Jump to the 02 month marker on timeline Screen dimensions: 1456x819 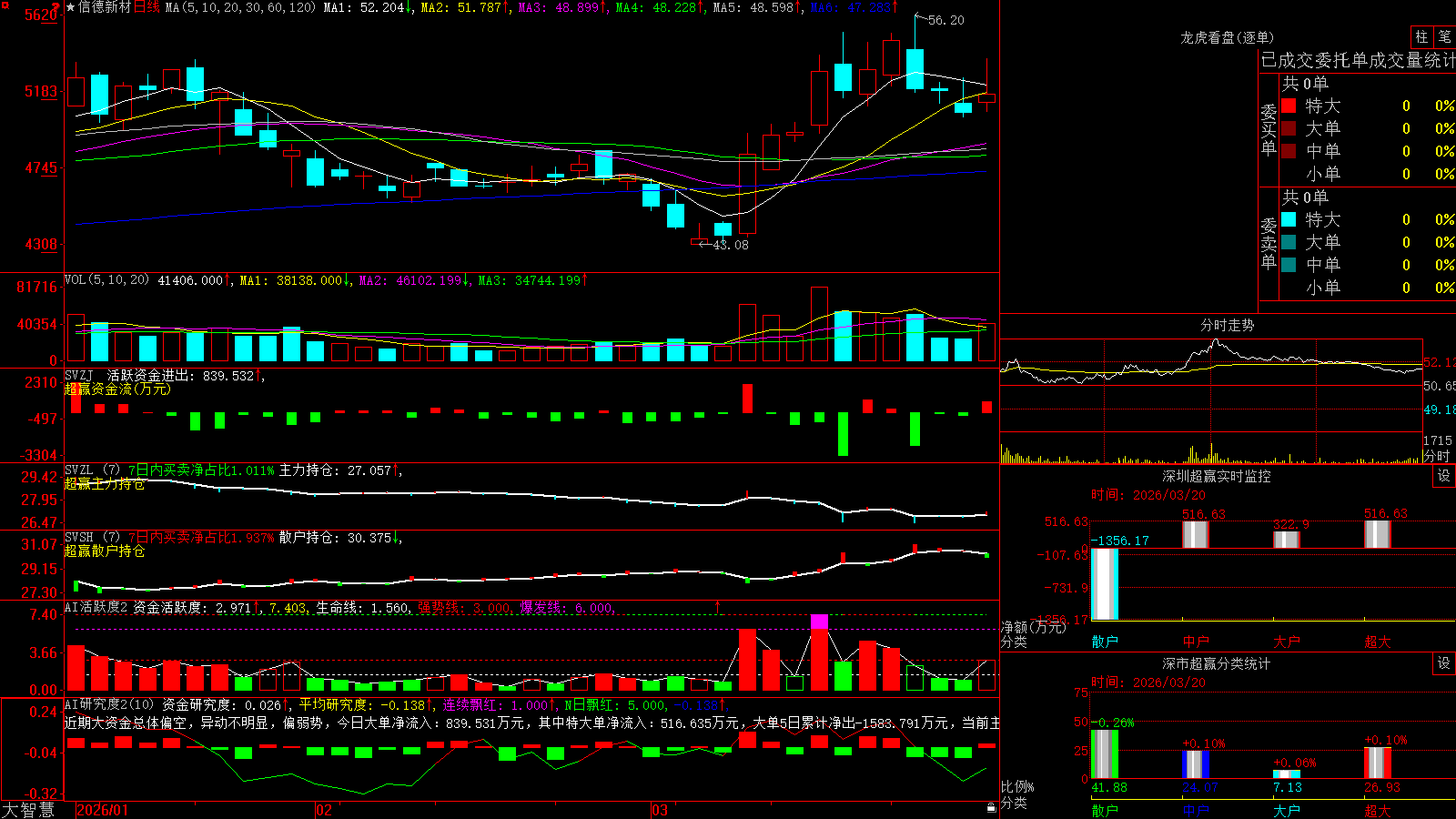(324, 810)
